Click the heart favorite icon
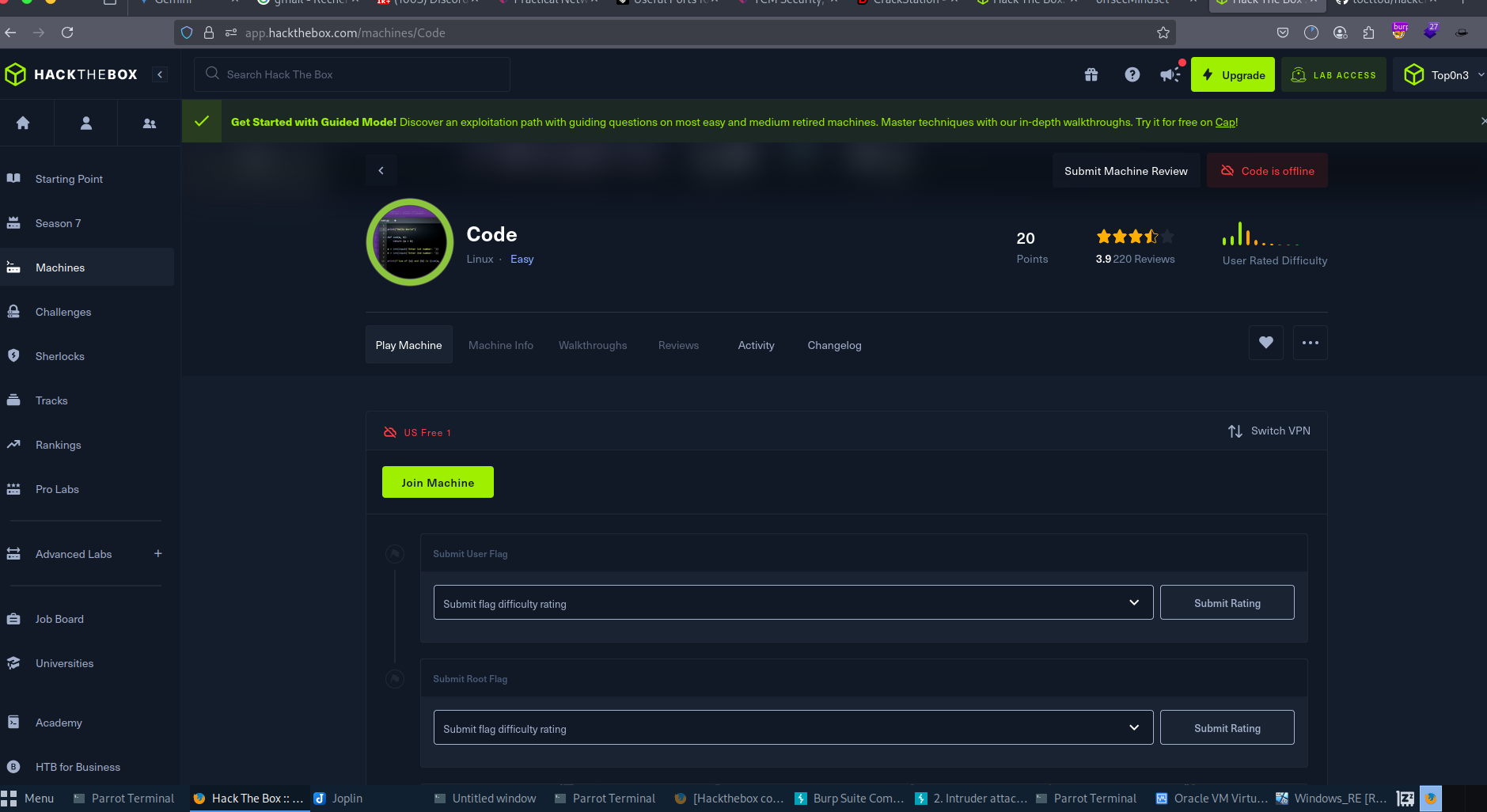Screen dimensions: 1487x812 1266,343
